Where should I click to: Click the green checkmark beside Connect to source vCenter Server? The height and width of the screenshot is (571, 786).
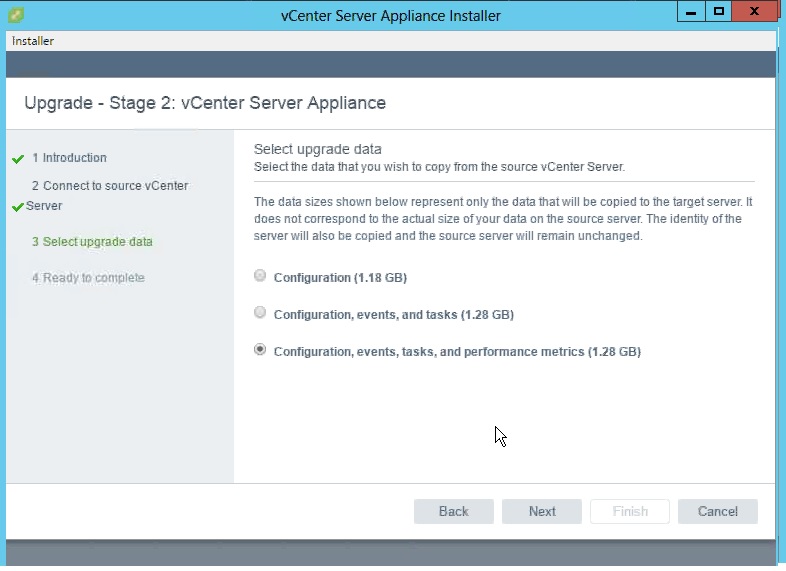click(17, 207)
